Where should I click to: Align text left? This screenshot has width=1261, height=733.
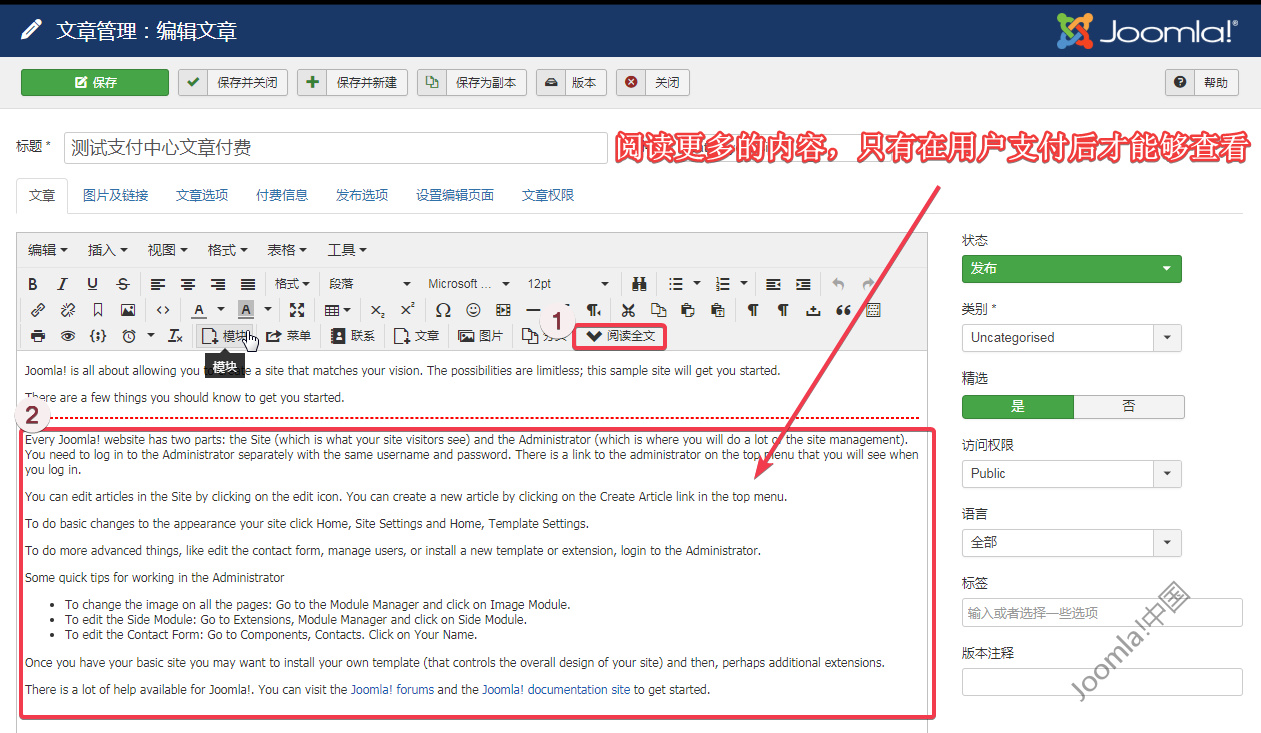(158, 284)
